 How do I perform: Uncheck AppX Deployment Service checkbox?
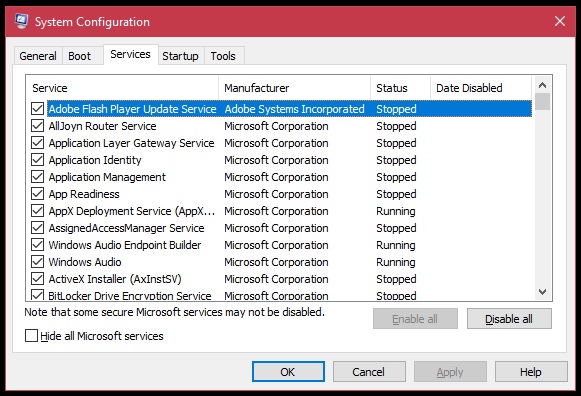coord(37,211)
